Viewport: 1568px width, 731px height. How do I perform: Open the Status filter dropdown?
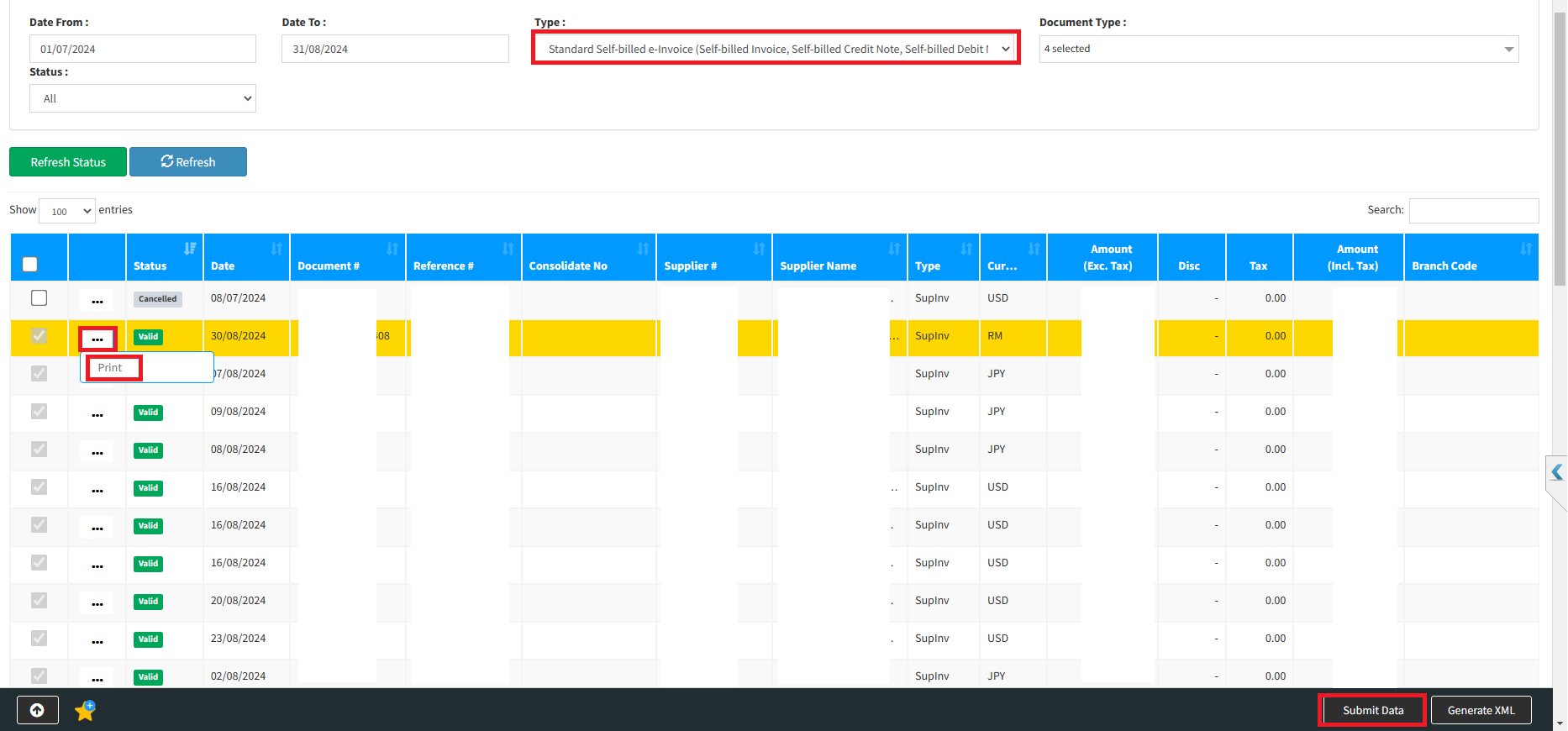point(143,98)
